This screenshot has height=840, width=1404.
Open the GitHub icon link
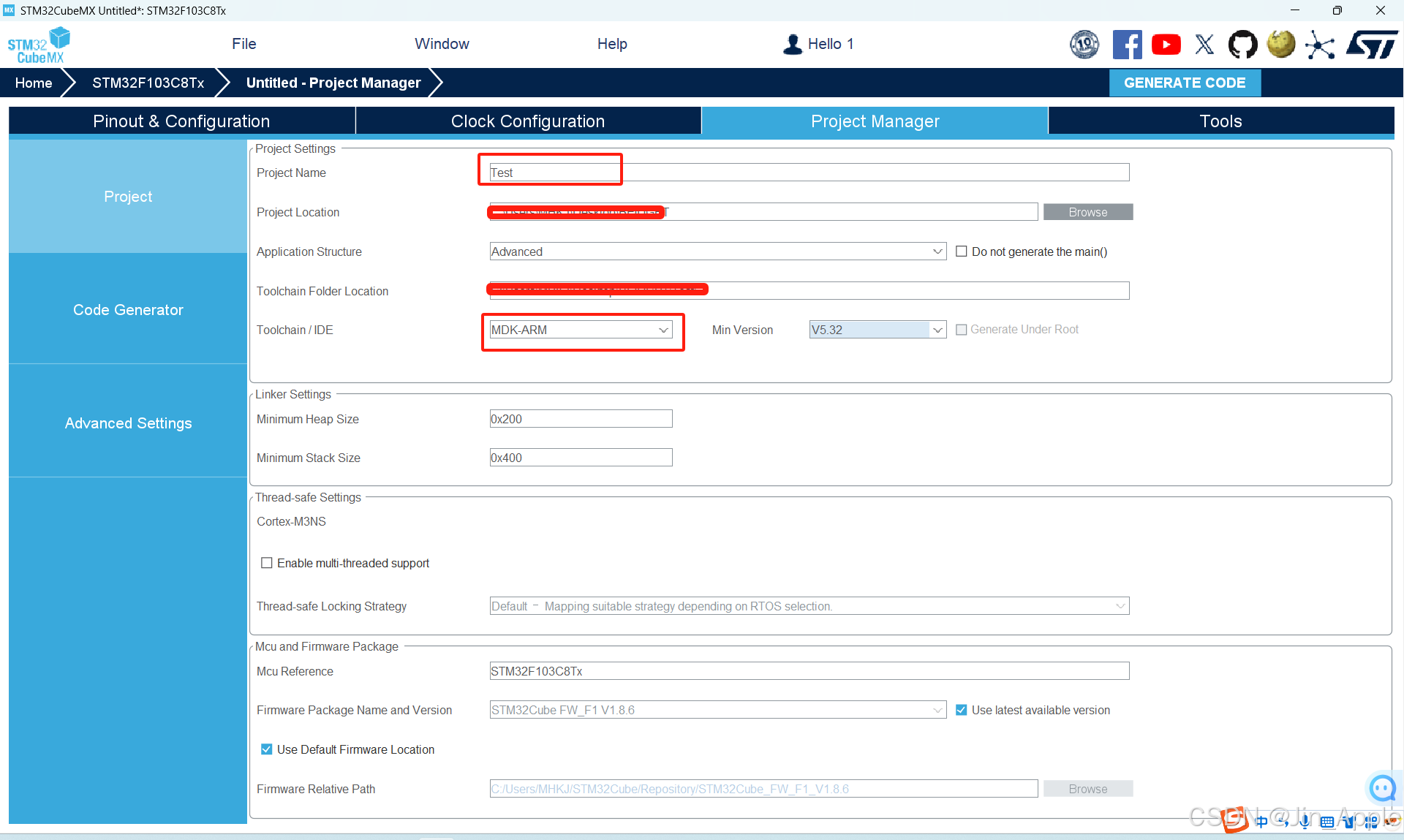coord(1242,45)
